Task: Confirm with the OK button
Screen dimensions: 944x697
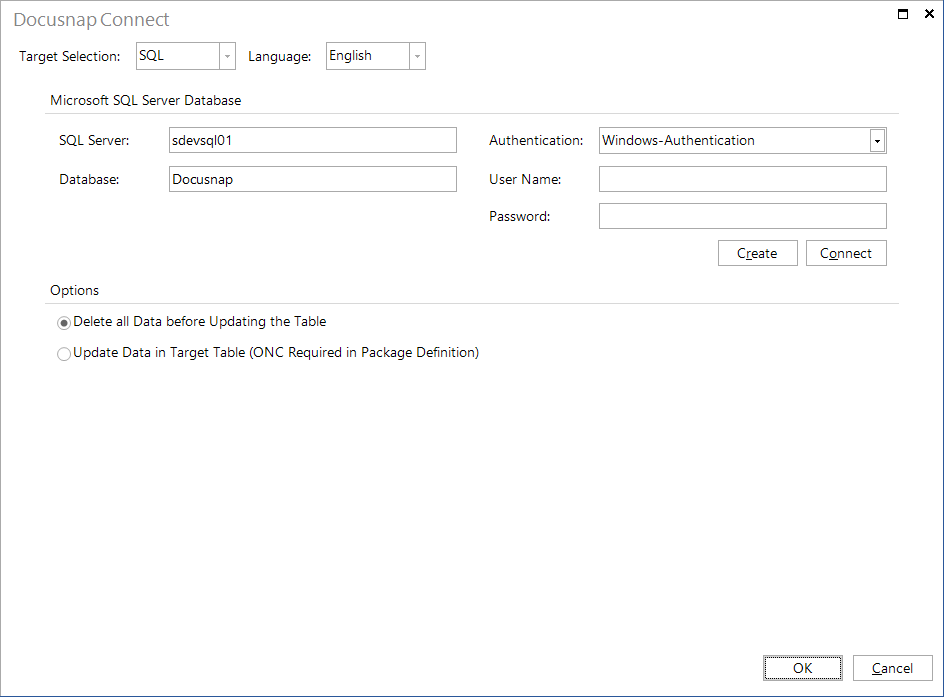Action: click(803, 668)
